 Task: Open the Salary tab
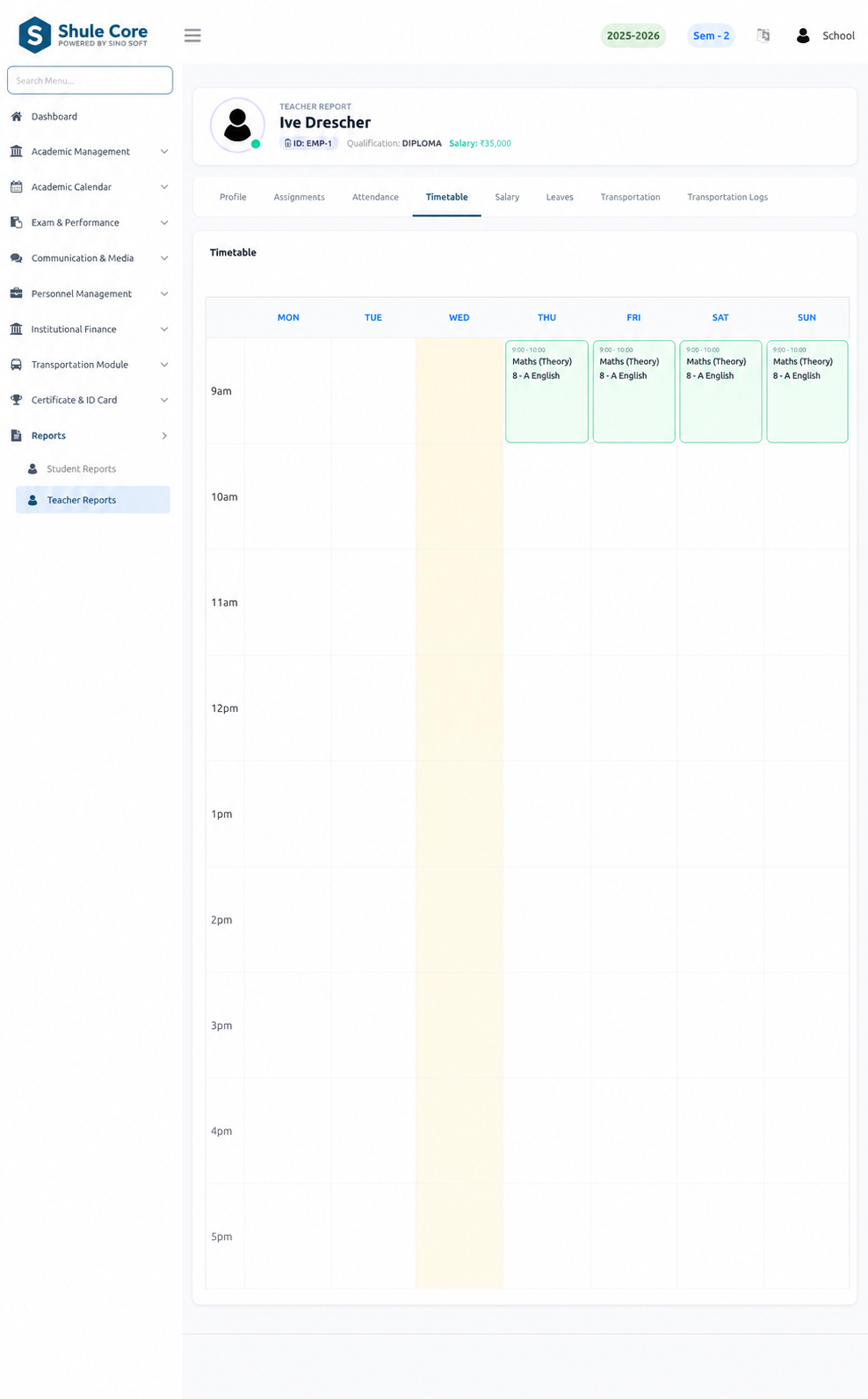point(507,197)
